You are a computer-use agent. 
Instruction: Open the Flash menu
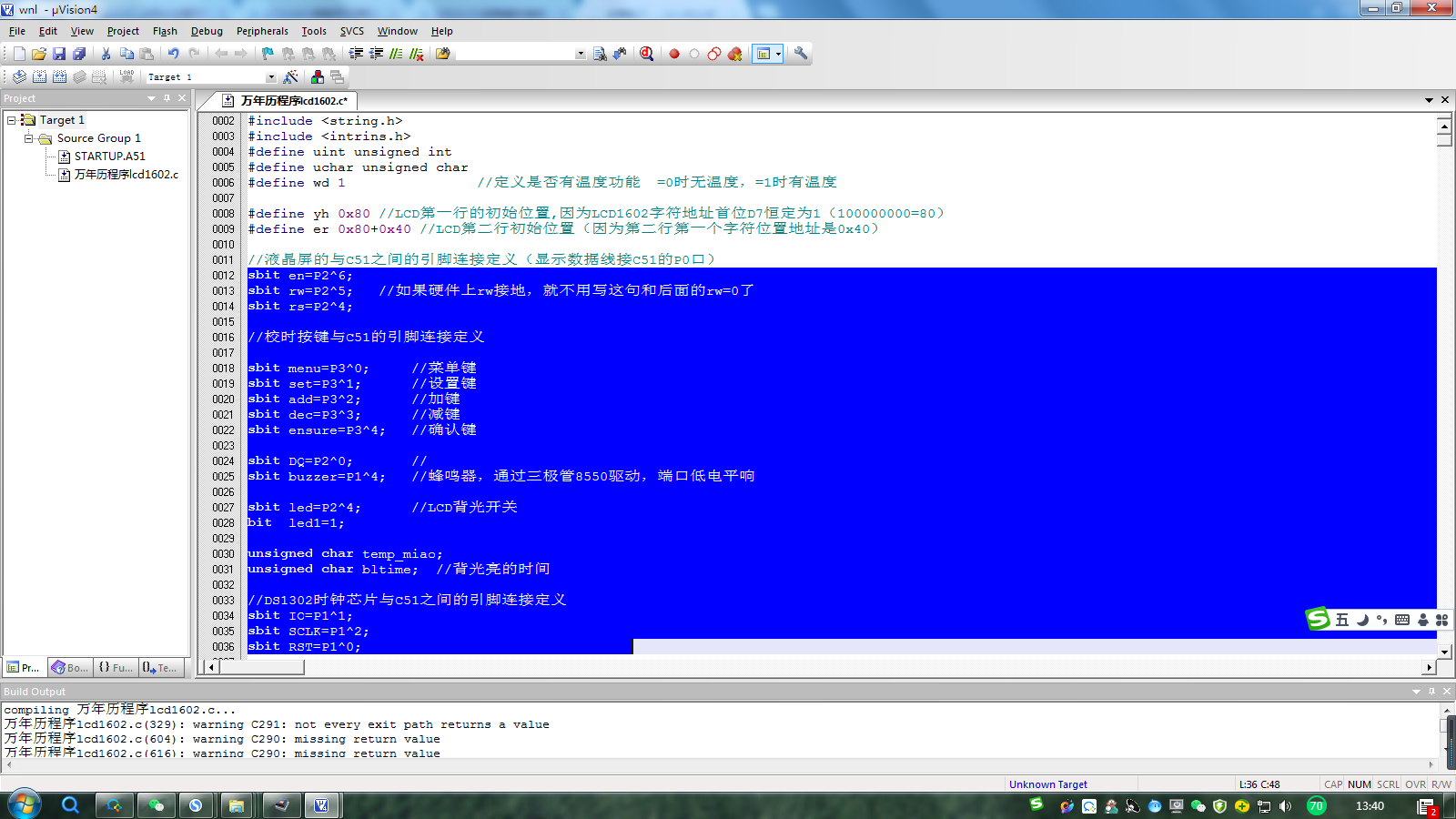(165, 31)
